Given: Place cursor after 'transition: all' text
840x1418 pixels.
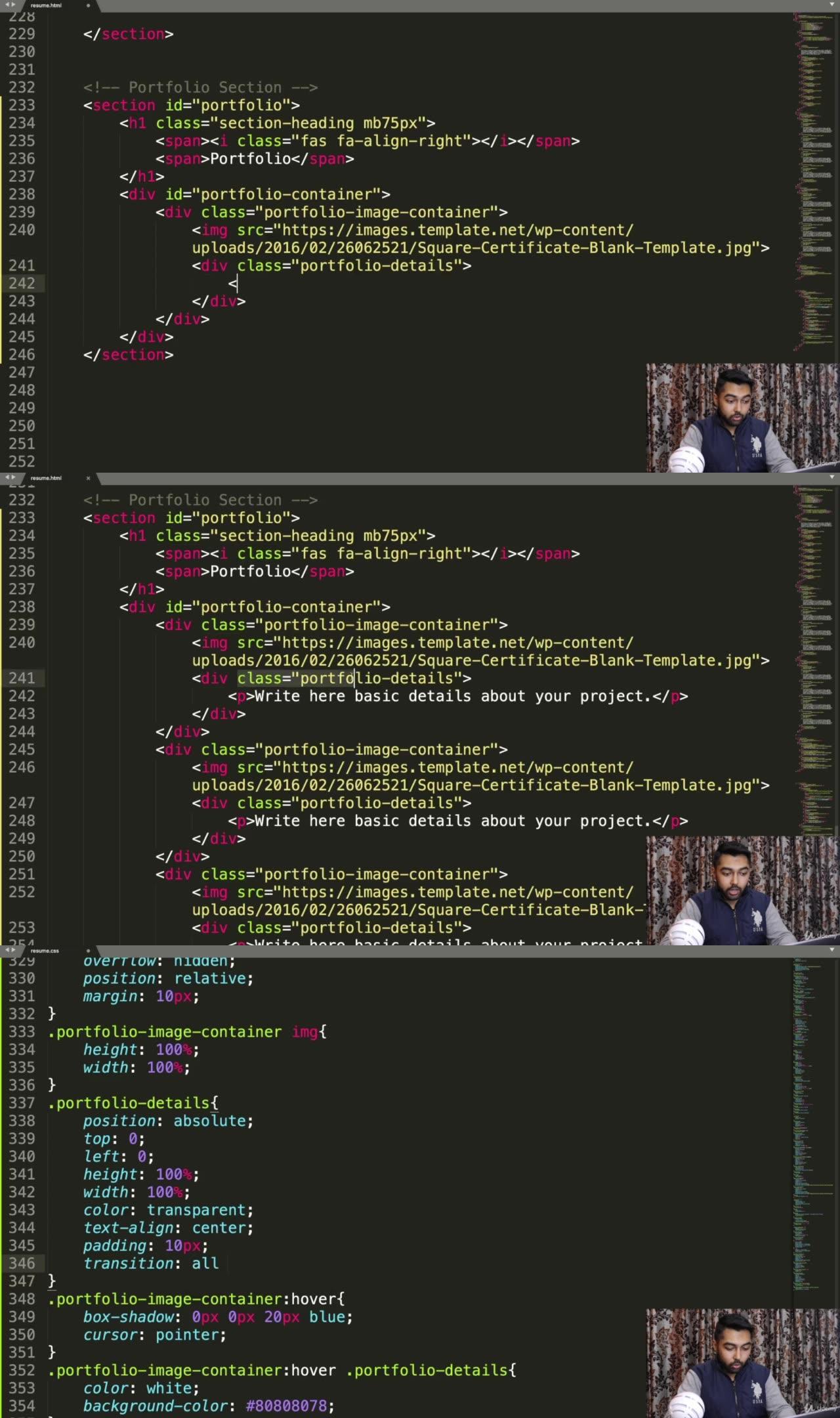Looking at the screenshot, I should (x=219, y=1263).
